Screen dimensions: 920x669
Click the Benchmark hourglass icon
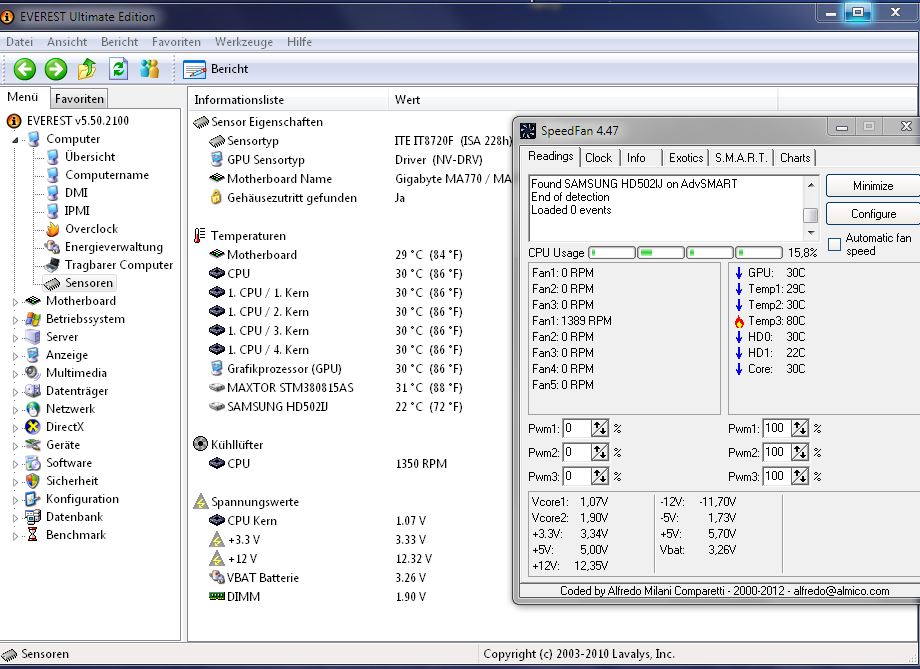[x=33, y=535]
